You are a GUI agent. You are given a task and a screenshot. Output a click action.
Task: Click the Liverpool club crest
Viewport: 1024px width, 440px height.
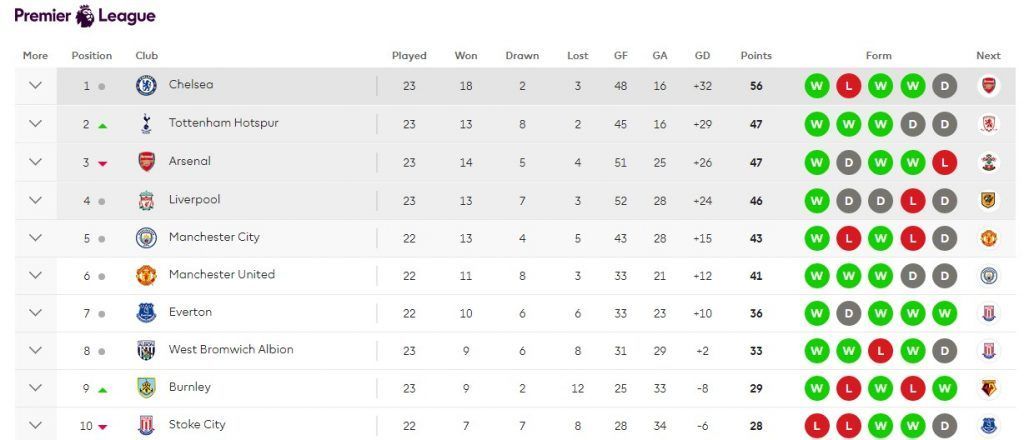146,200
